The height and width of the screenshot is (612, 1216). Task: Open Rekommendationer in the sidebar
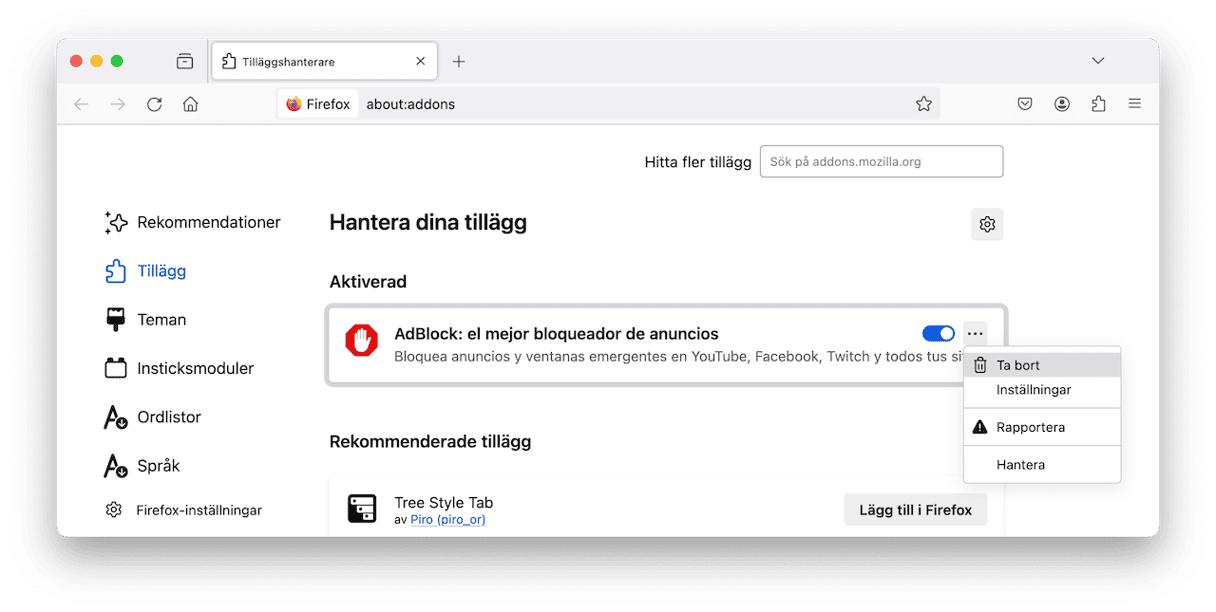192,222
